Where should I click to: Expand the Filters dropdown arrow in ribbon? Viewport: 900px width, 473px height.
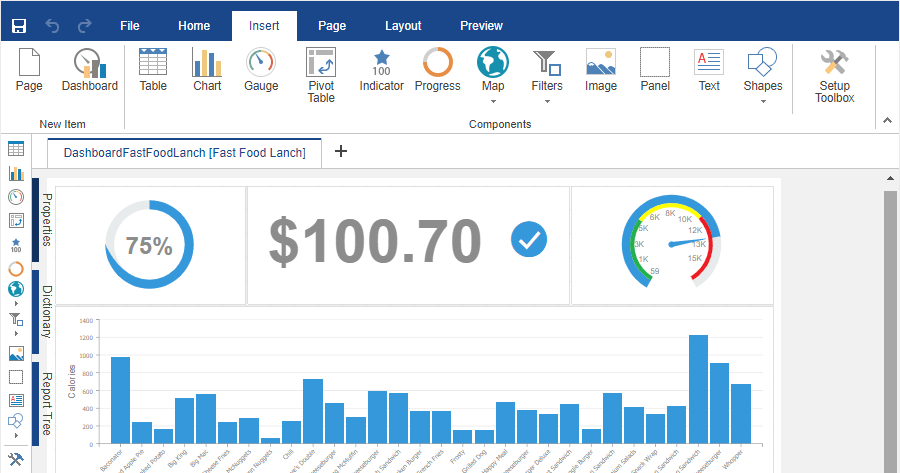click(x=548, y=102)
